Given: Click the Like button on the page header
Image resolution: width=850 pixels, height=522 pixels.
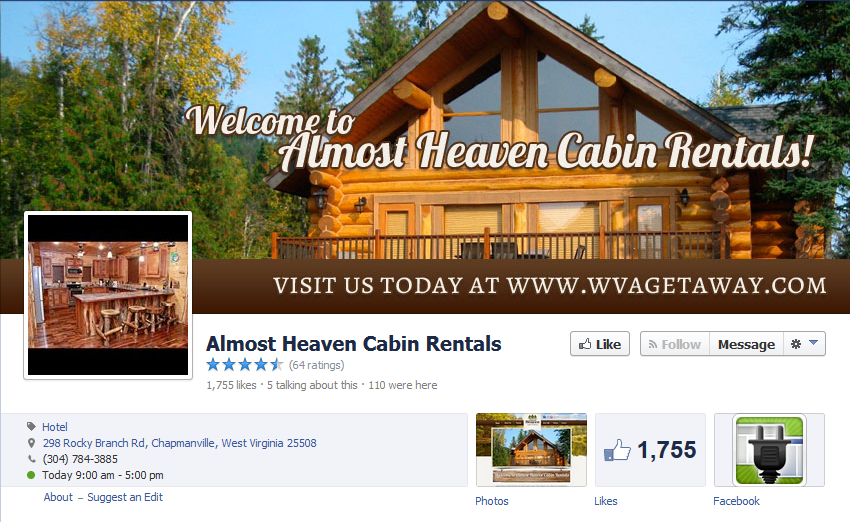Looking at the screenshot, I should [x=600, y=344].
